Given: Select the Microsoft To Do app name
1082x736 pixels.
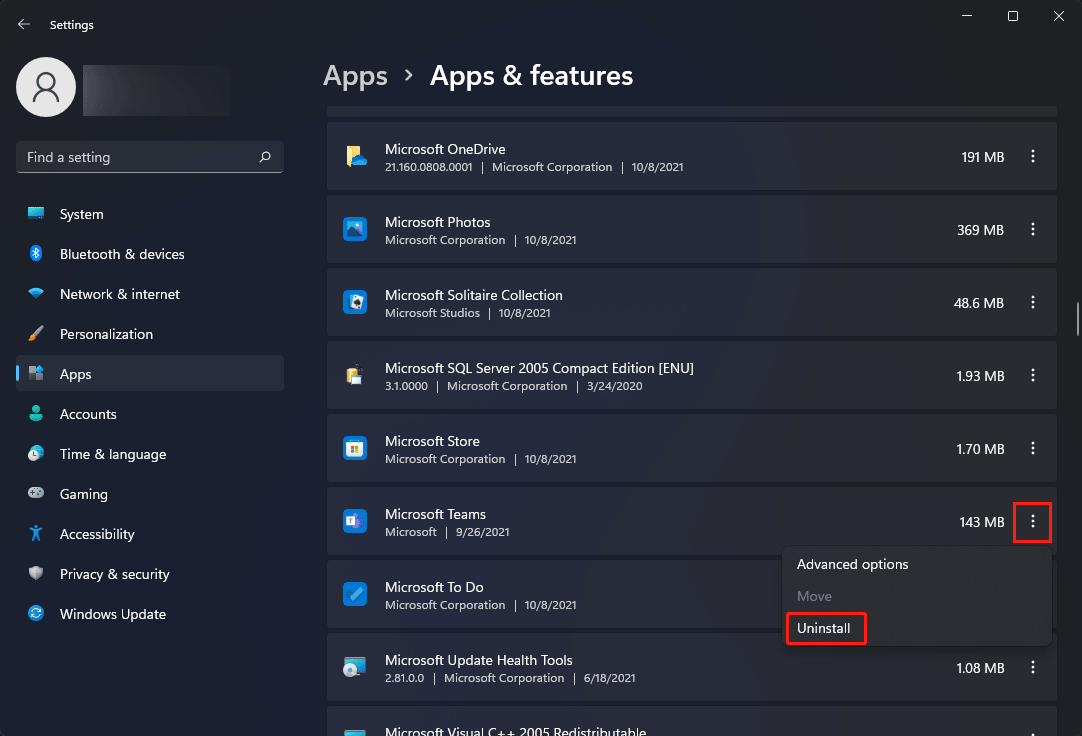Looking at the screenshot, I should 434,587.
